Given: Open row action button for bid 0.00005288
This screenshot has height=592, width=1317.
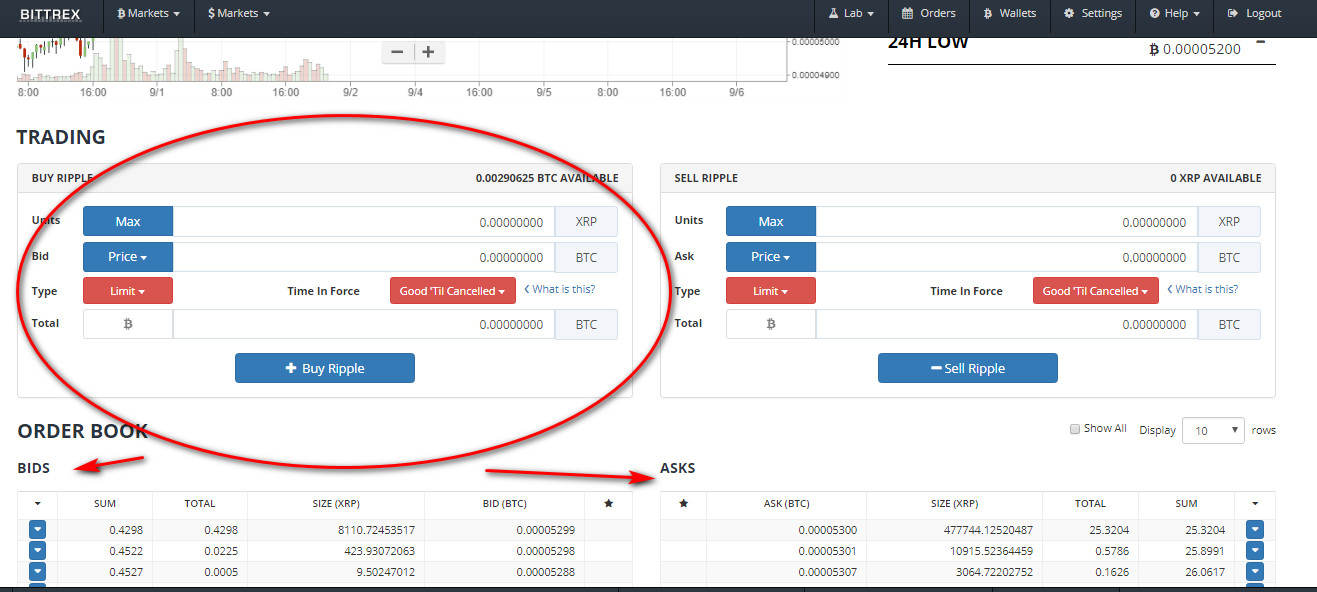Looking at the screenshot, I should click(x=37, y=573).
